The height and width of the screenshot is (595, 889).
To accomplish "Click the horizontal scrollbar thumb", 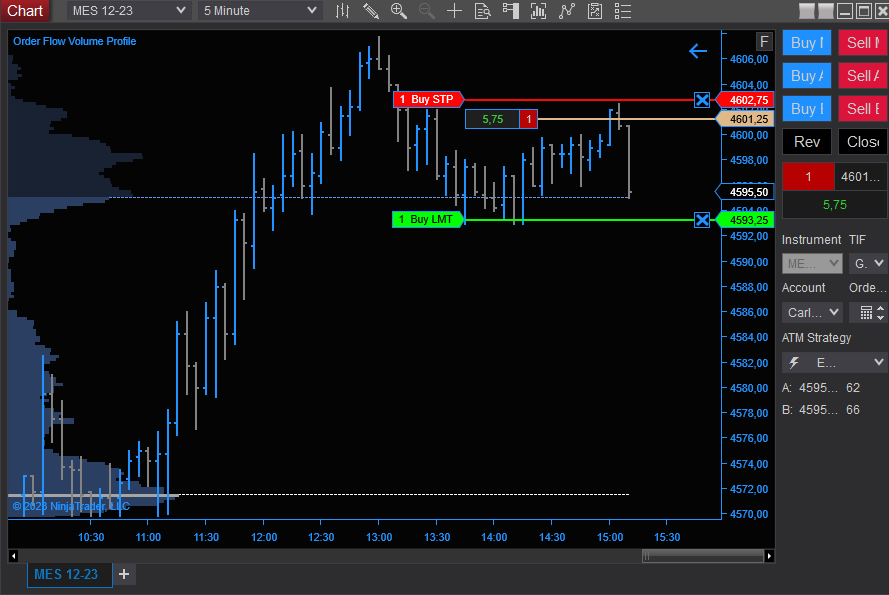I will coord(702,556).
